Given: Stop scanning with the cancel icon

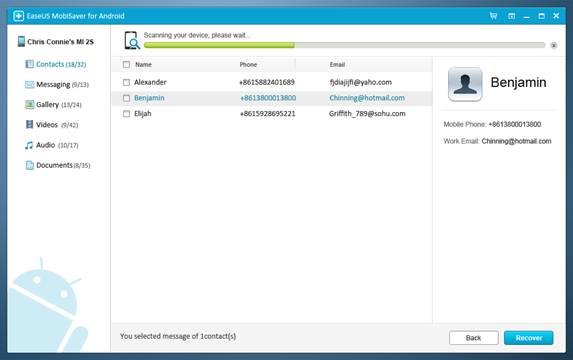Looking at the screenshot, I should [554, 45].
